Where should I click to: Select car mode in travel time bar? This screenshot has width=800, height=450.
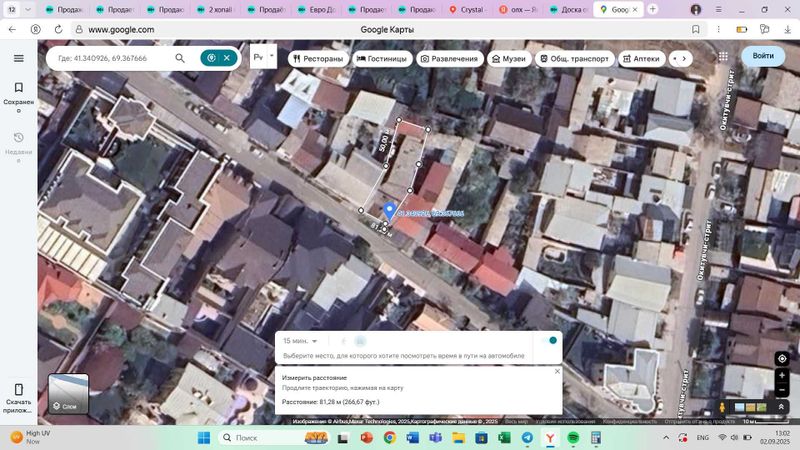click(360, 341)
